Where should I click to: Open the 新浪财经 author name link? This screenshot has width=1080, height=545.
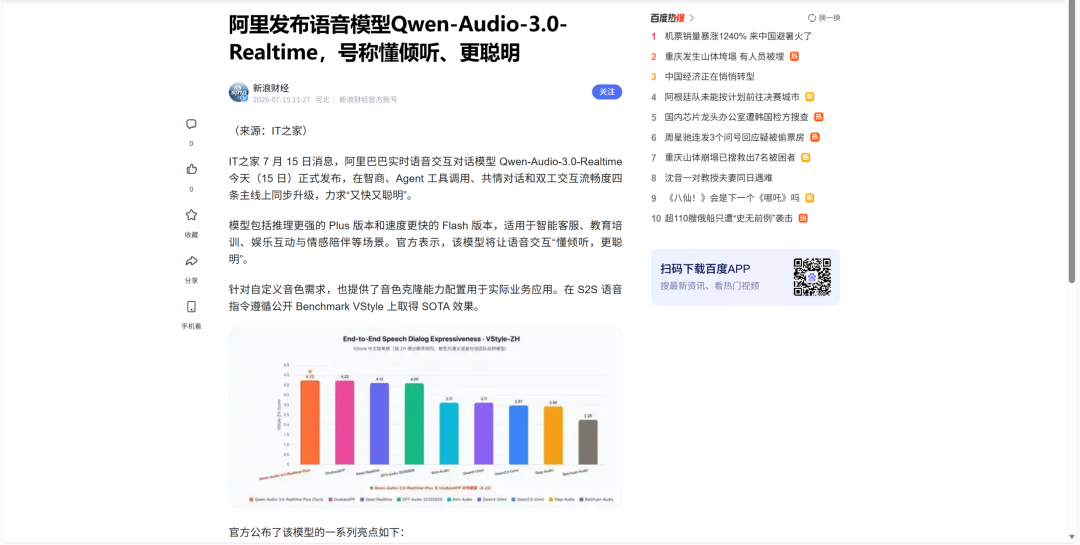pyautogui.click(x=271, y=88)
